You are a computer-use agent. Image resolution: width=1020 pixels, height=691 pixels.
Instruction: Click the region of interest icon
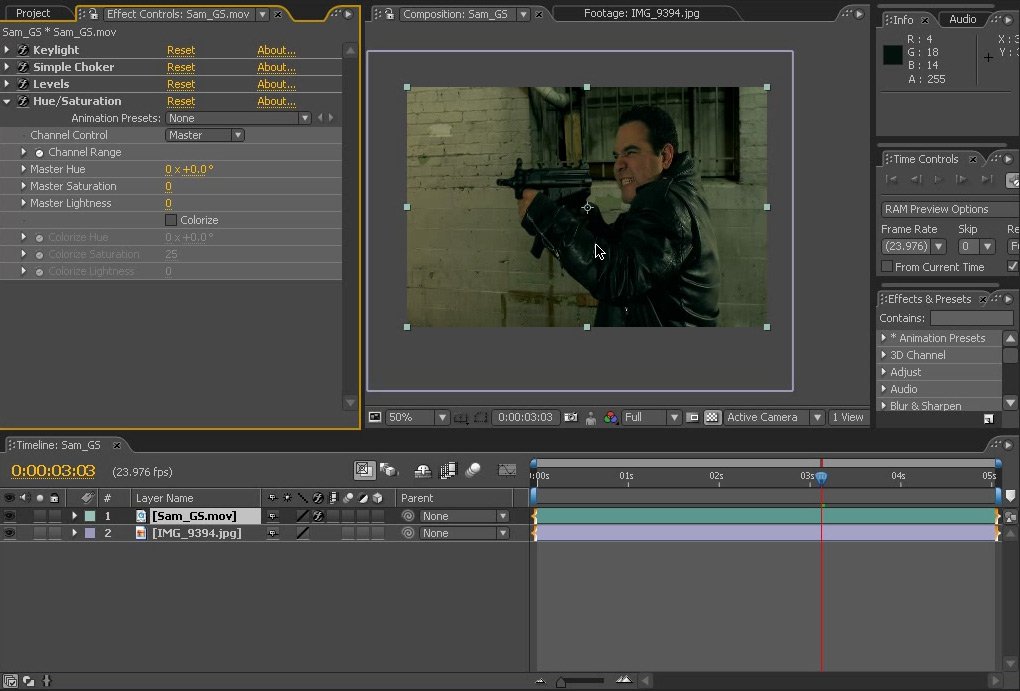[692, 417]
